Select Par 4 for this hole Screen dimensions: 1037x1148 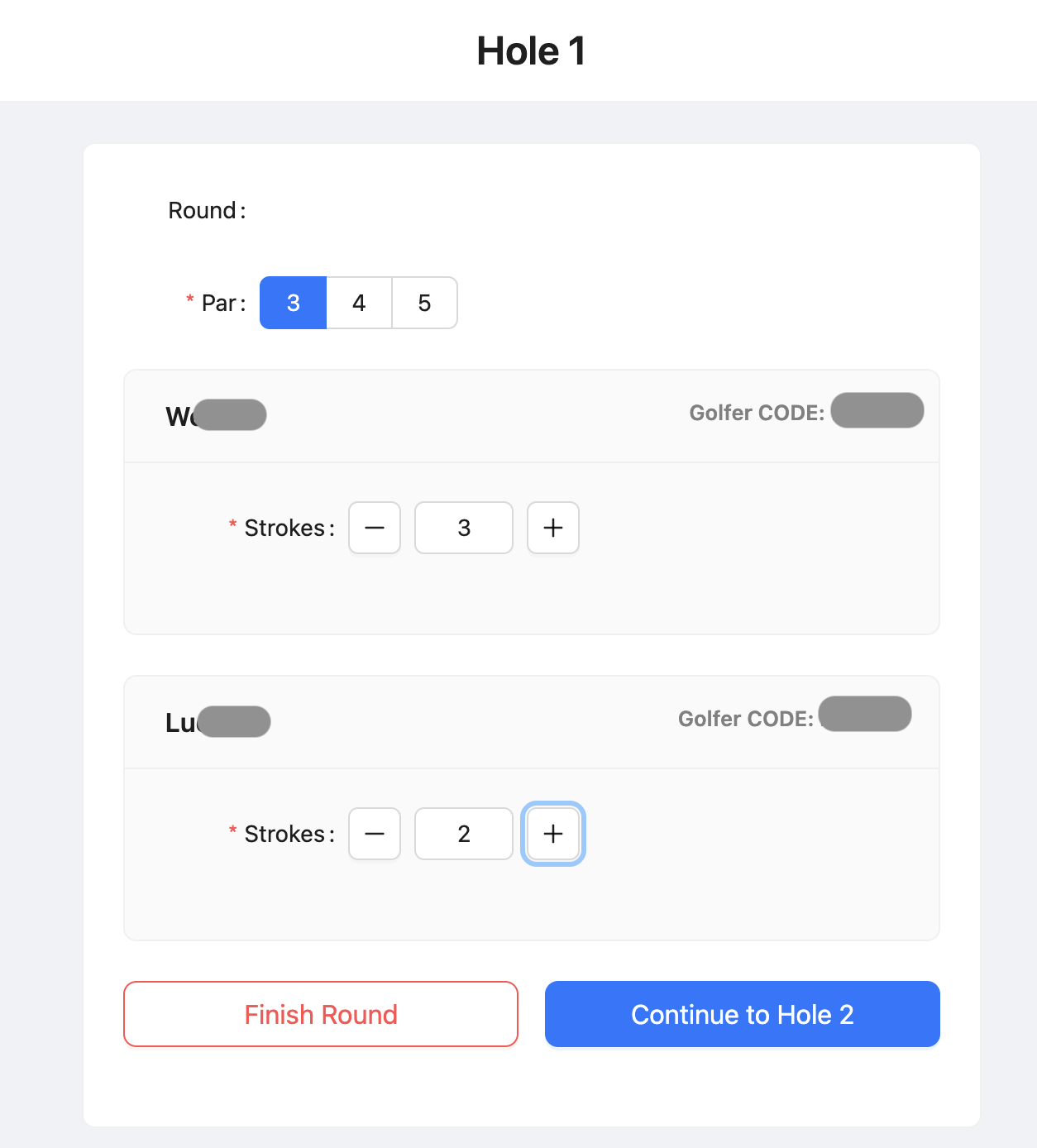[358, 303]
